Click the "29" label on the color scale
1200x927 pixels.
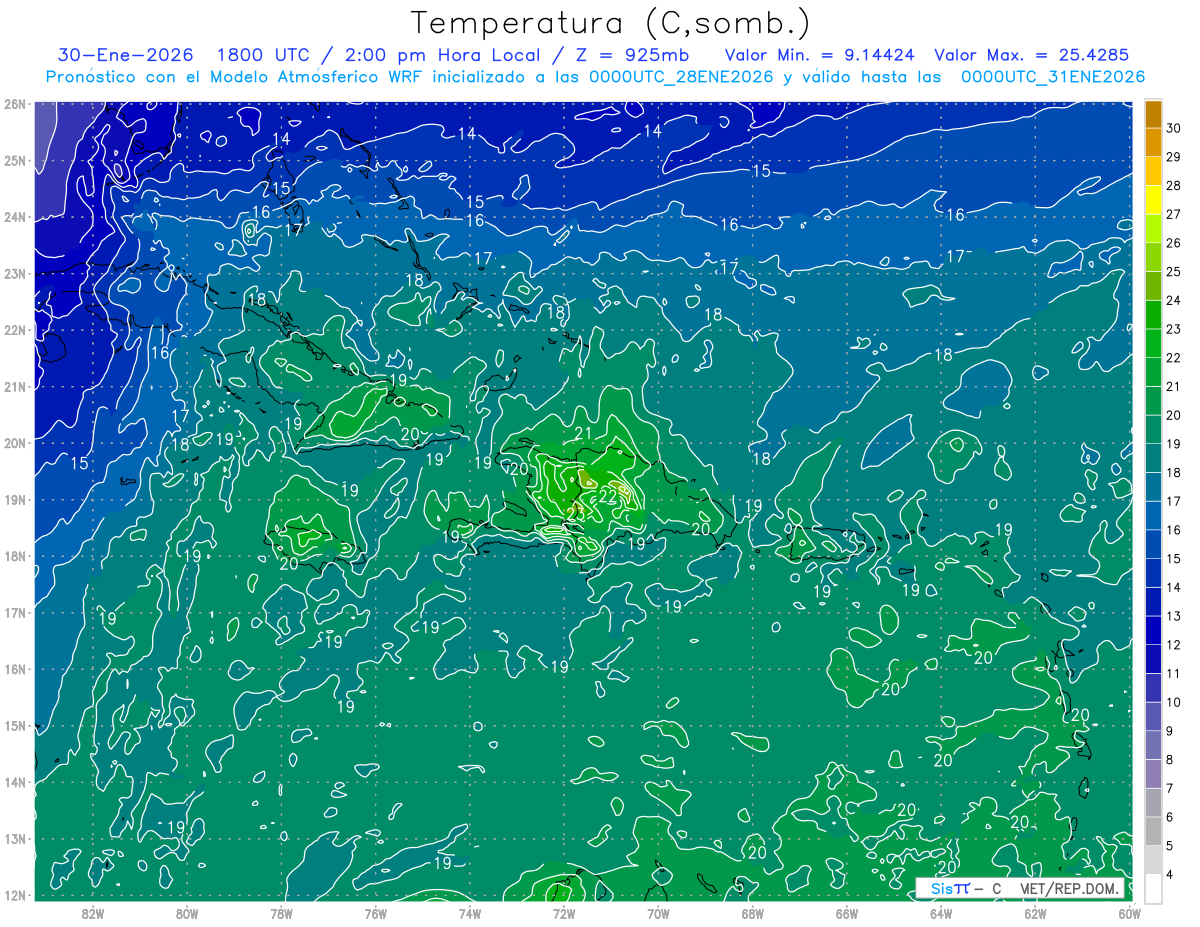(1174, 156)
